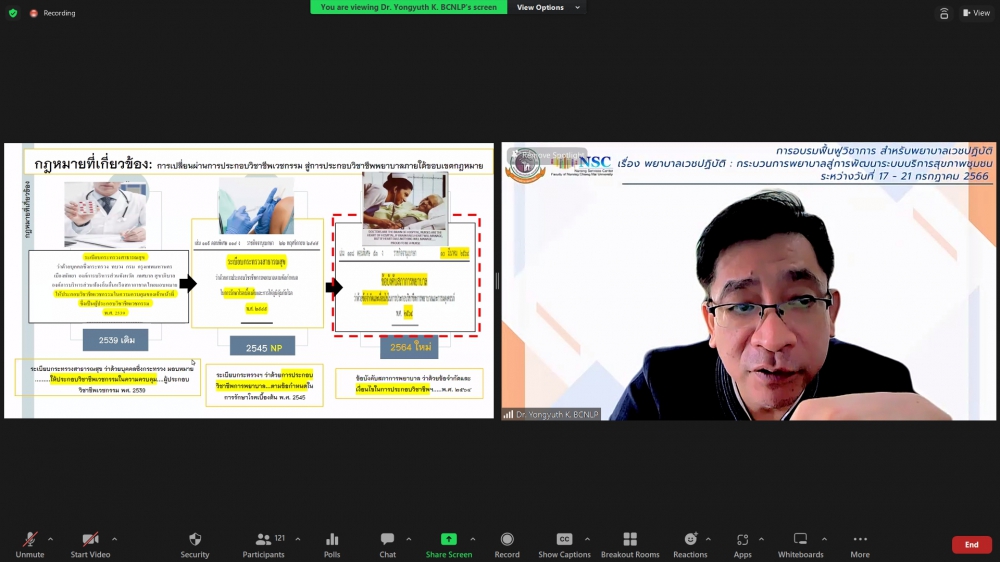Switch layout using the View button

976,13
